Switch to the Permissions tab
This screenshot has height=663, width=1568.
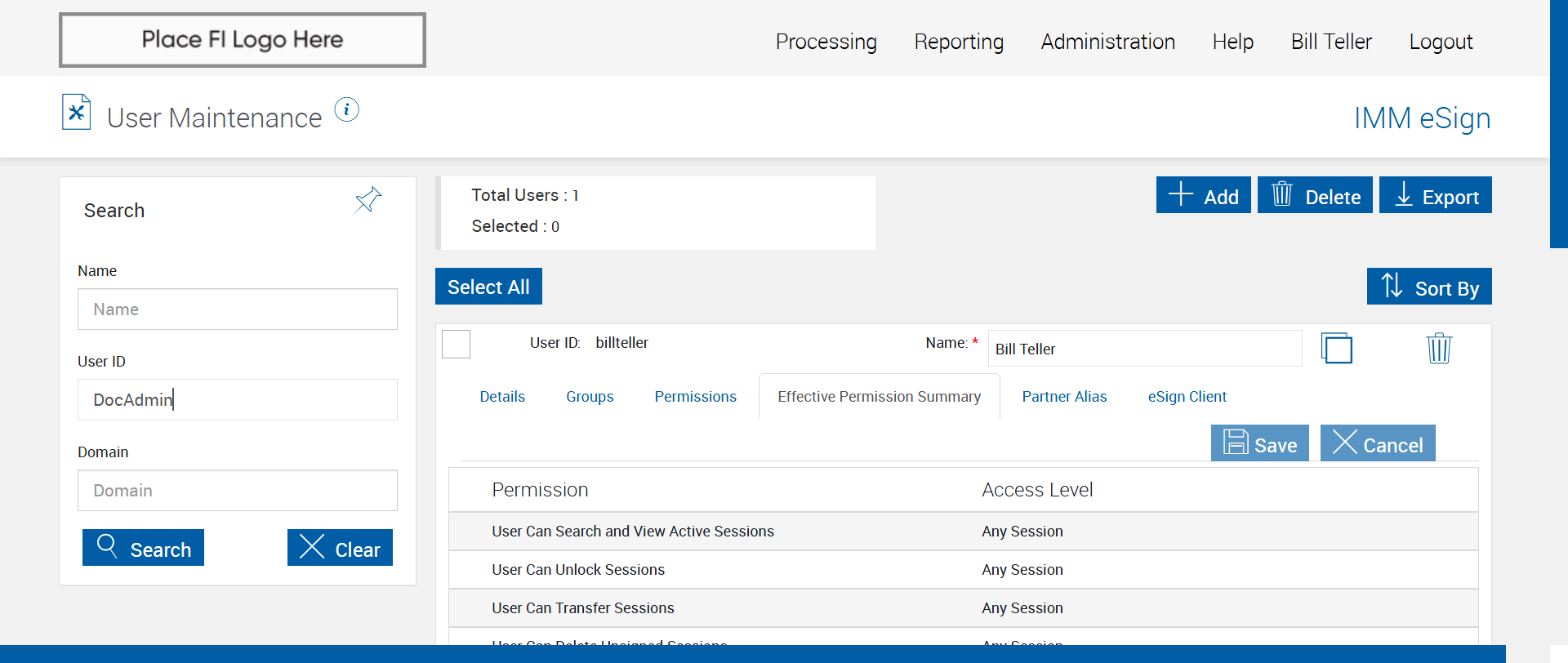[x=695, y=397]
